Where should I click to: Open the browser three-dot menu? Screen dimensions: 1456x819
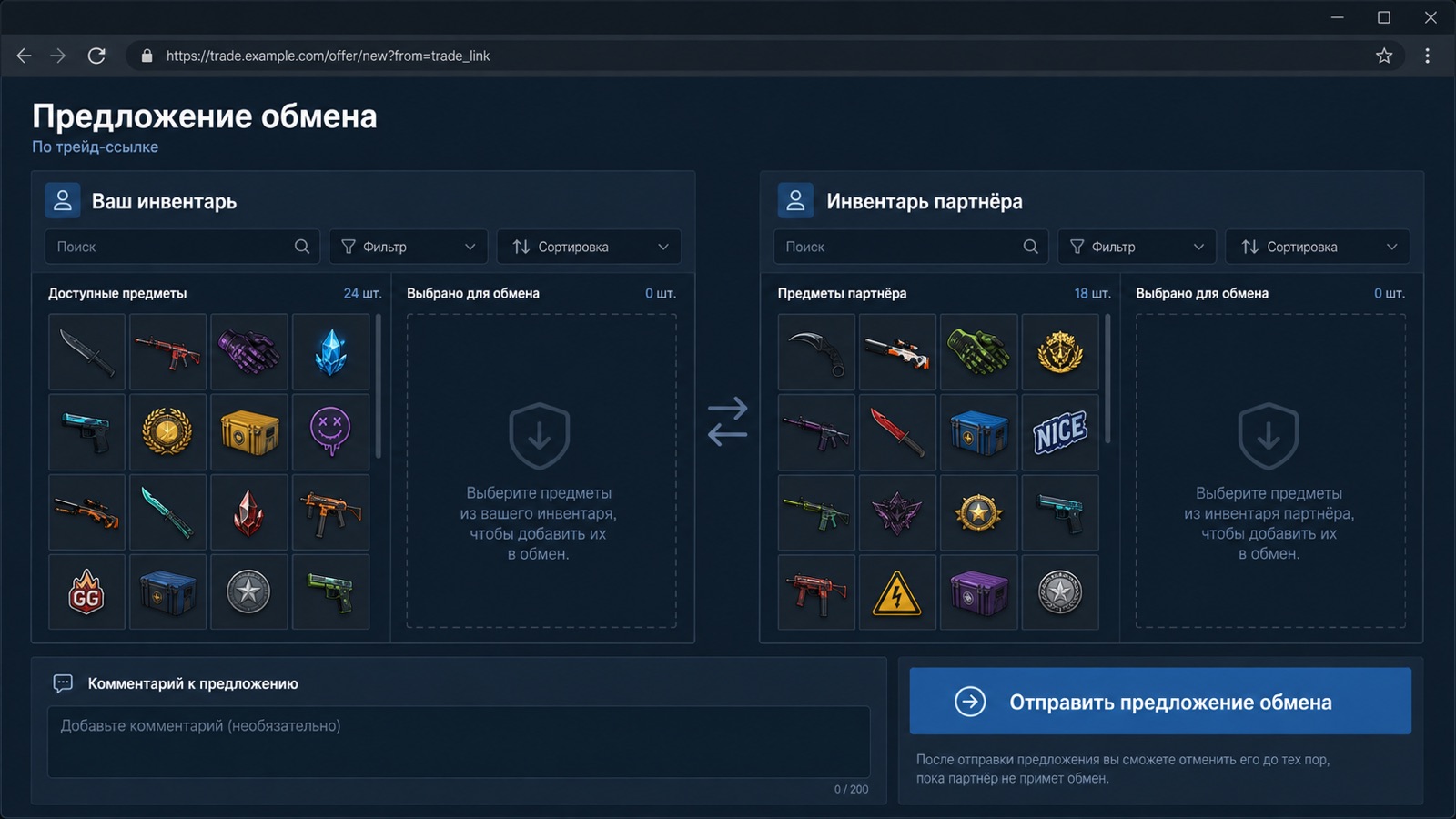pyautogui.click(x=1427, y=56)
